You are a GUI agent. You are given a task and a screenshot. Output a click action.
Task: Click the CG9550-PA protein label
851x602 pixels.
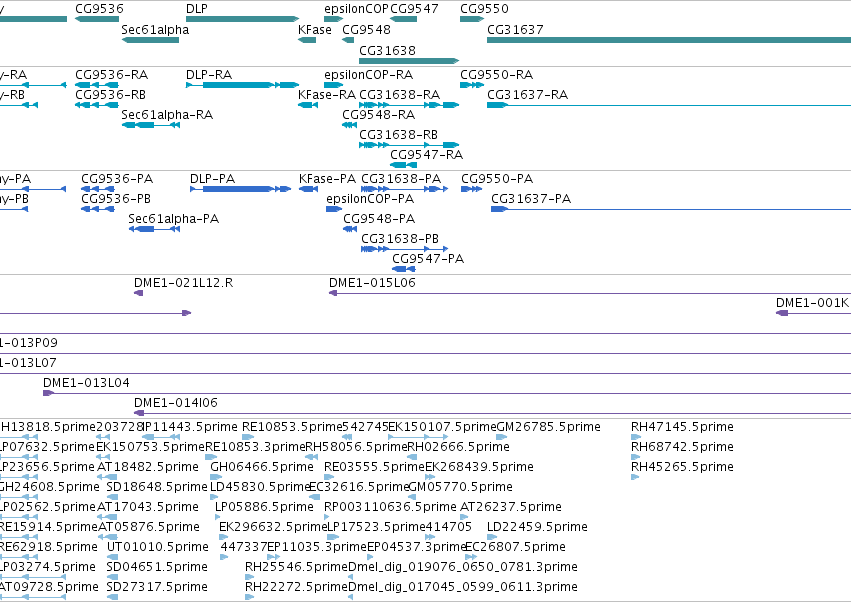pyautogui.click(x=498, y=179)
